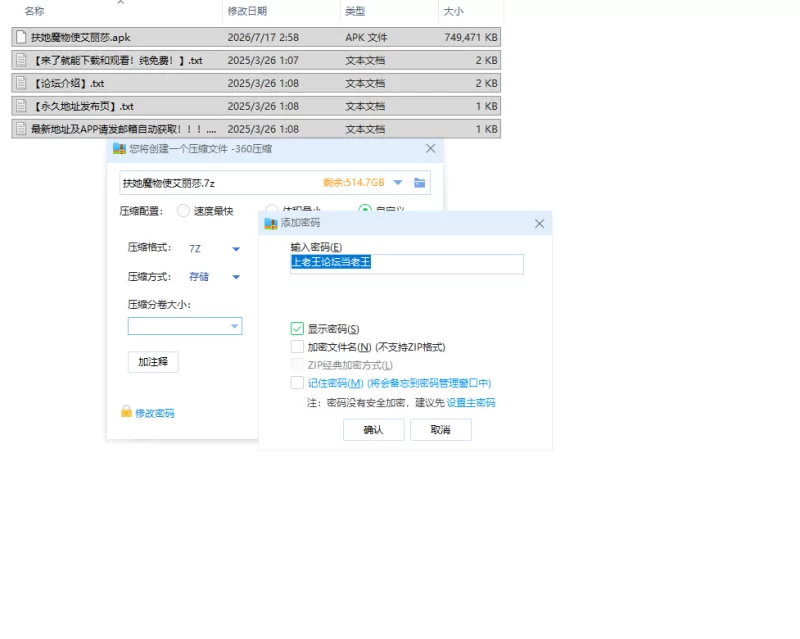Image resolution: width=800 pixels, height=639 pixels.
Task: Click the apk file icon in first row
Action: point(21,37)
